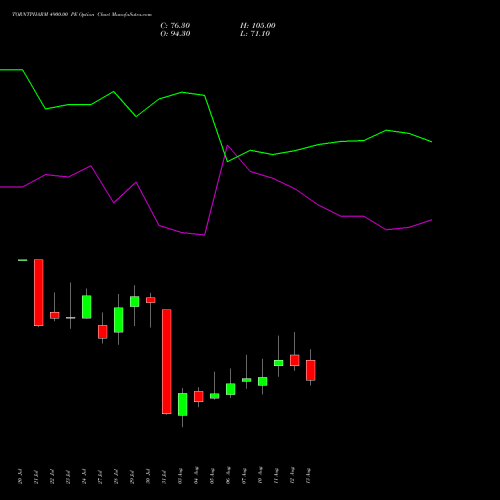Screen dimensions: 500x500
Task: Select the 31 Jul date label
Action: coord(164,477)
